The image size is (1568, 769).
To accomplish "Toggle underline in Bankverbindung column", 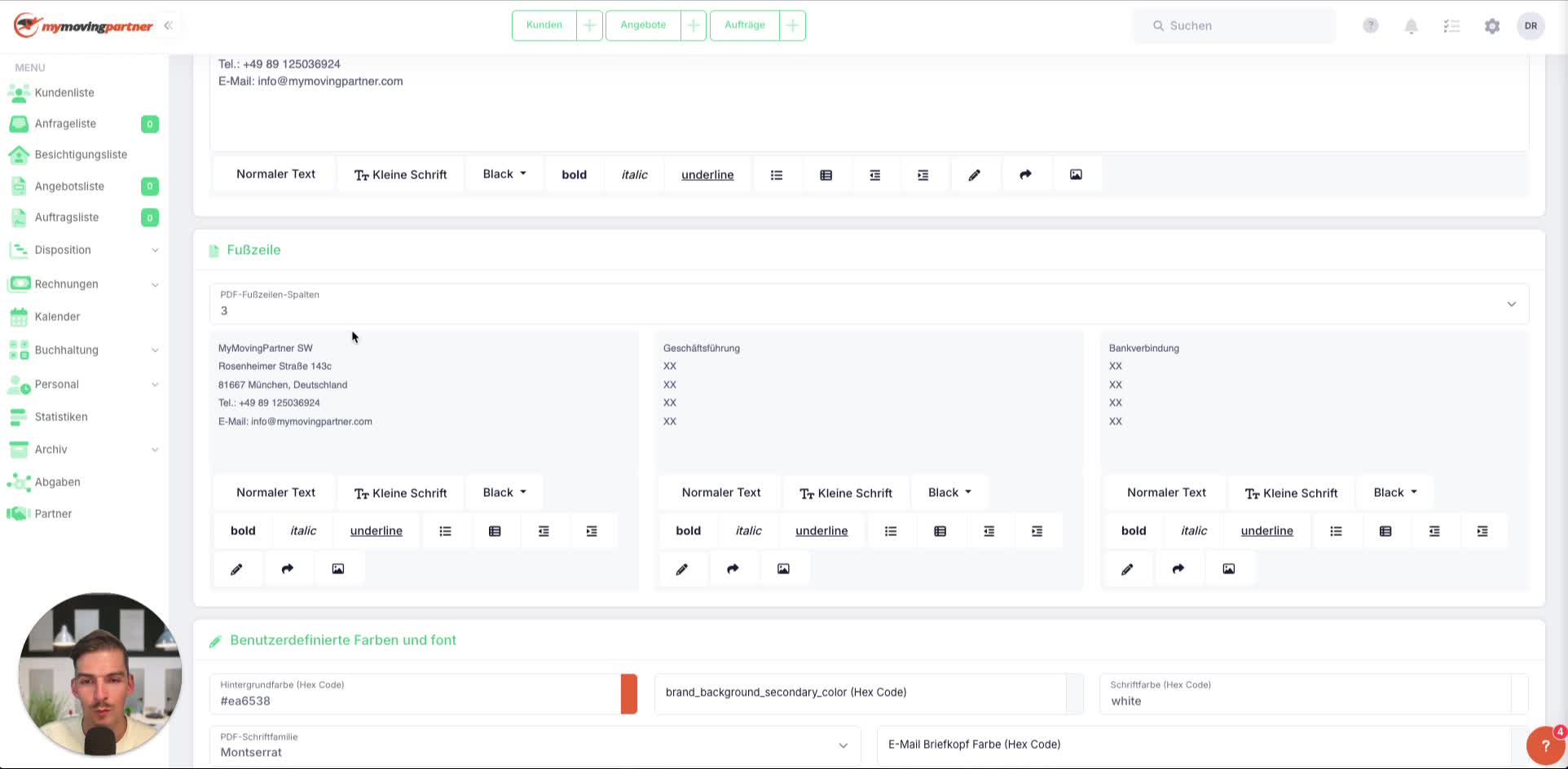I will click(1267, 531).
